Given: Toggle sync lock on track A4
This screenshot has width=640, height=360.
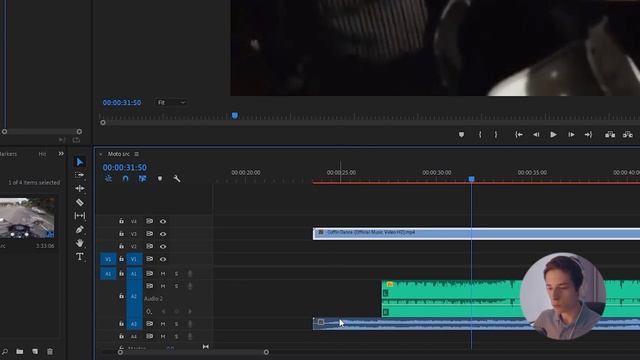Looking at the screenshot, I should 149,336.
